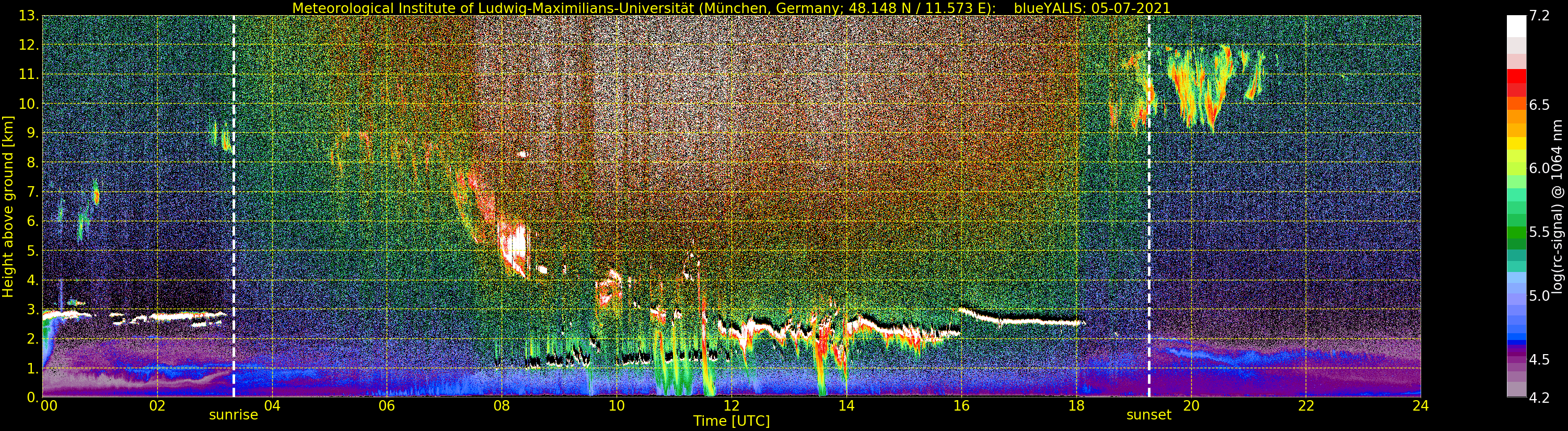Viewport: 1568px width, 431px height.
Task: Click the 4.5 value on the colorbar
Action: pos(1539,360)
